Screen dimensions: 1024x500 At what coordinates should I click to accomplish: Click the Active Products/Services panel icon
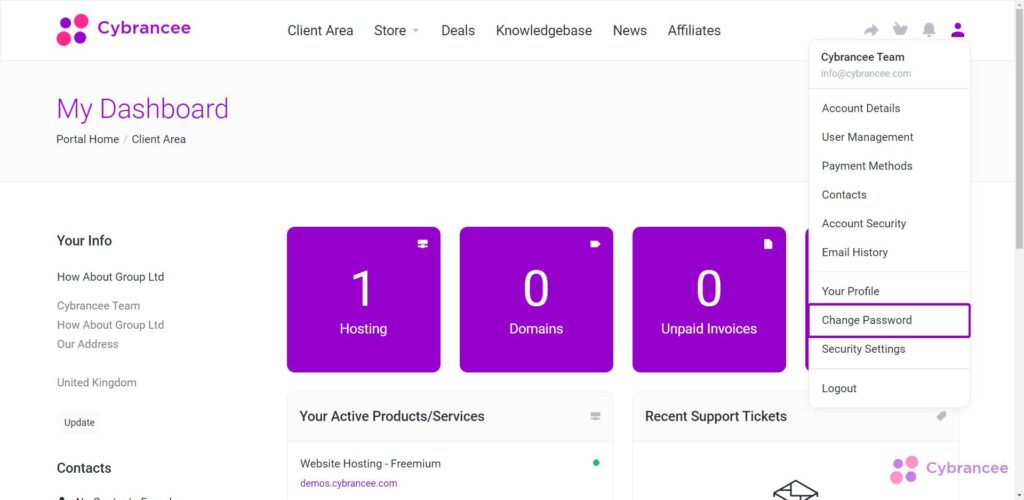596,416
